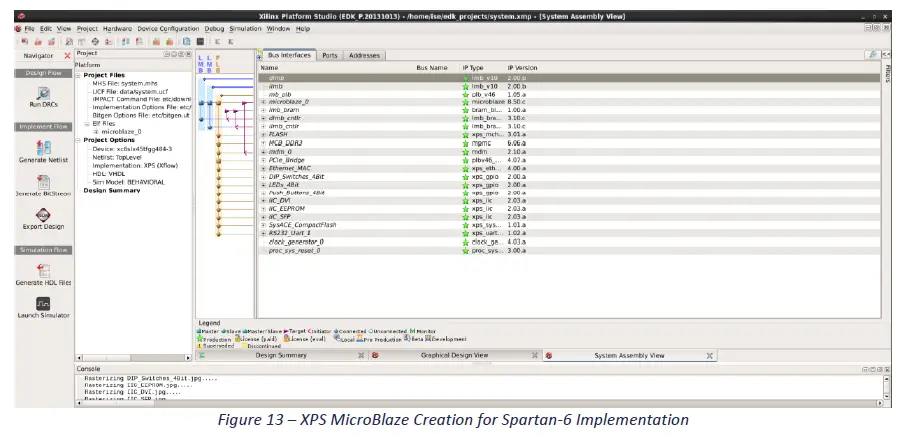This screenshot has width=903, height=444.
Task: Click the green star on the MCB_DDR3 row
Action: 465,143
